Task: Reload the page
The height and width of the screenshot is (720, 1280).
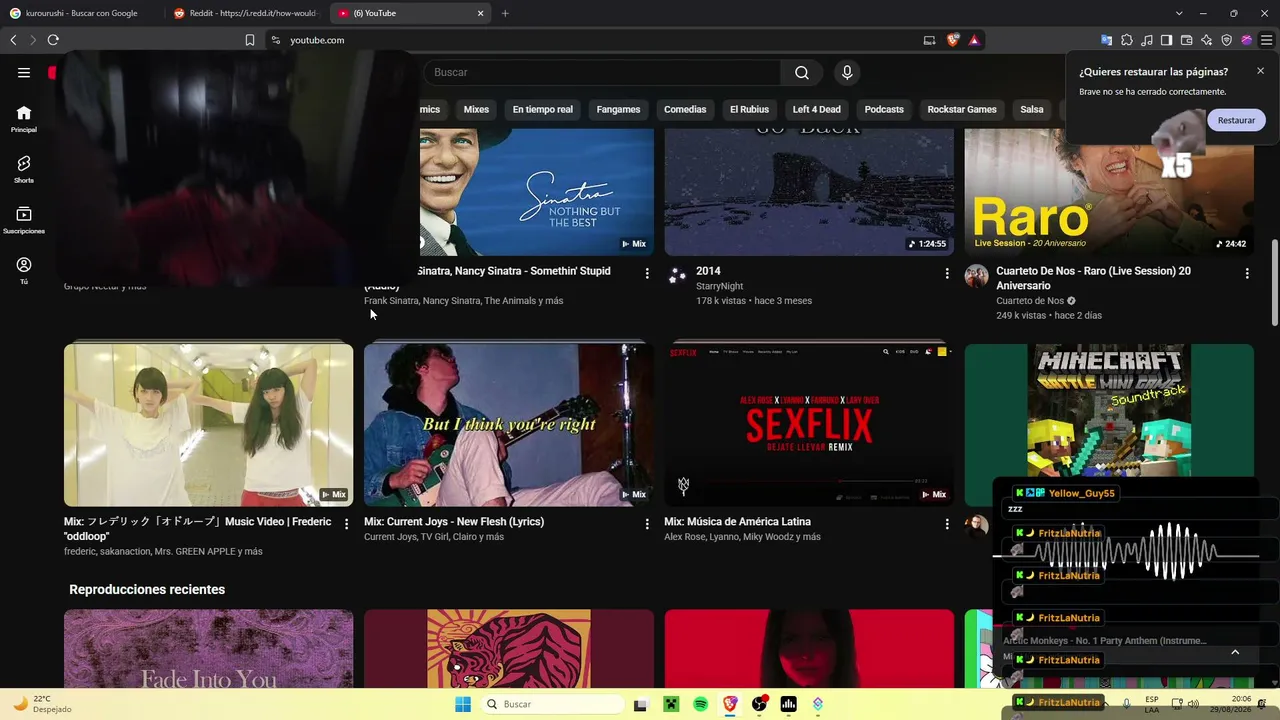Action: pyautogui.click(x=53, y=40)
